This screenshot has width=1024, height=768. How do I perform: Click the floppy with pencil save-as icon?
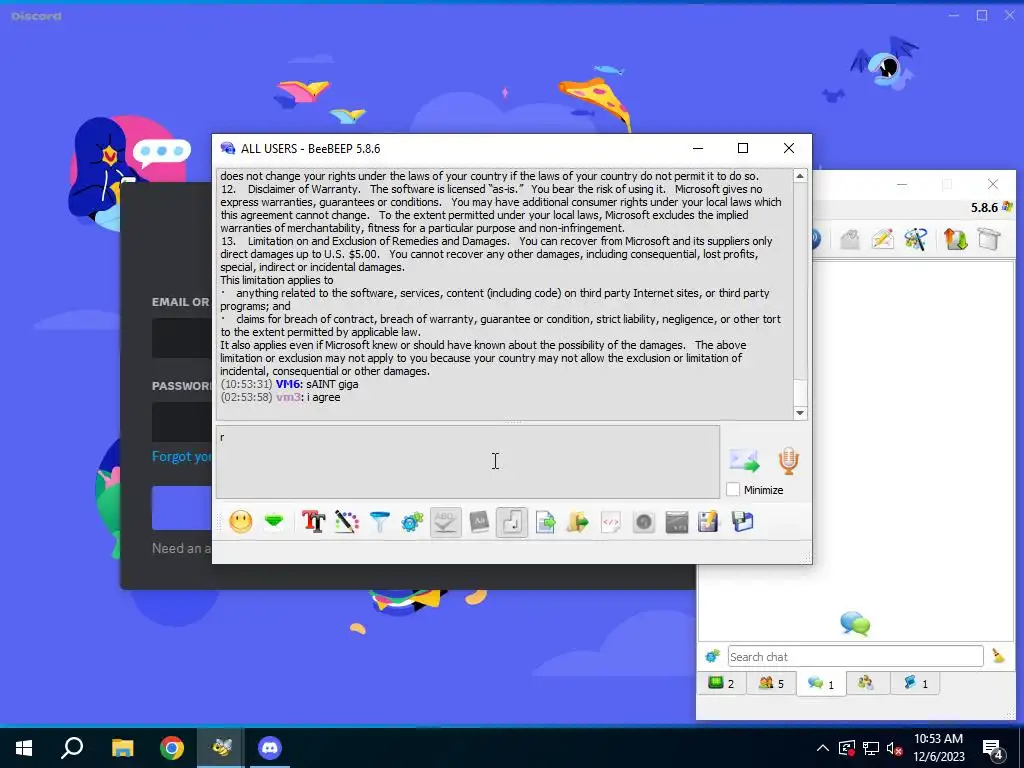click(709, 522)
